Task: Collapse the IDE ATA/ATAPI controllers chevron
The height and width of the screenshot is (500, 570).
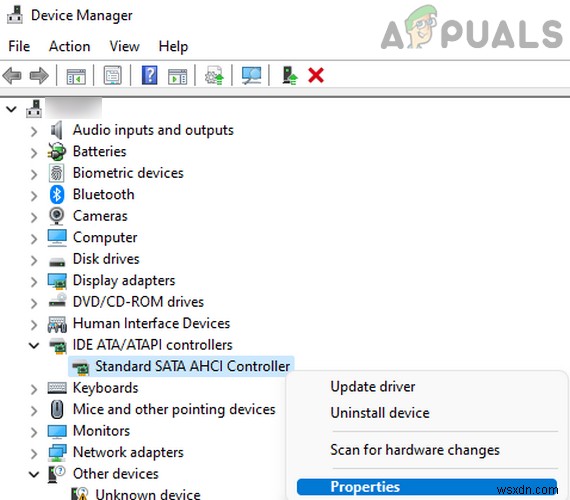Action: (34, 345)
